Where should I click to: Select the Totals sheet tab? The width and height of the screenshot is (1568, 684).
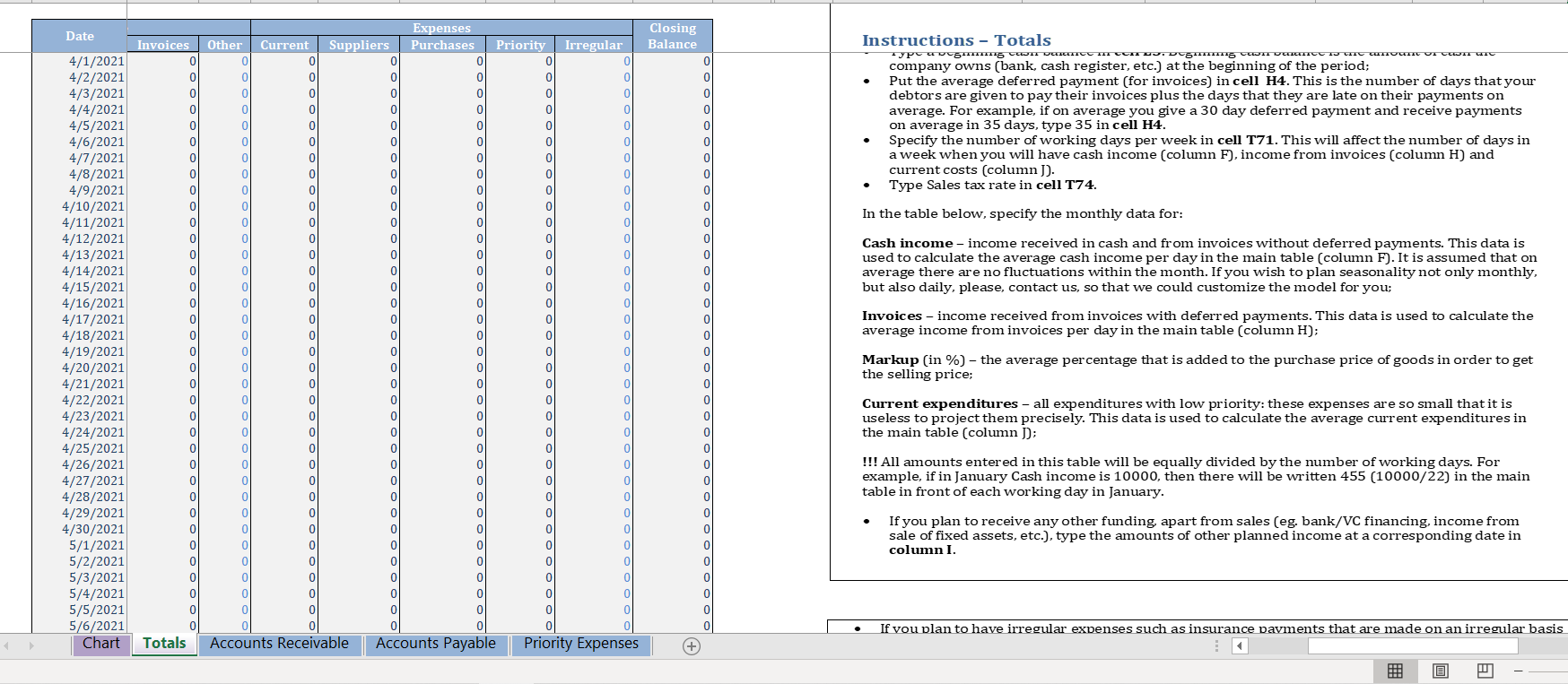164,644
